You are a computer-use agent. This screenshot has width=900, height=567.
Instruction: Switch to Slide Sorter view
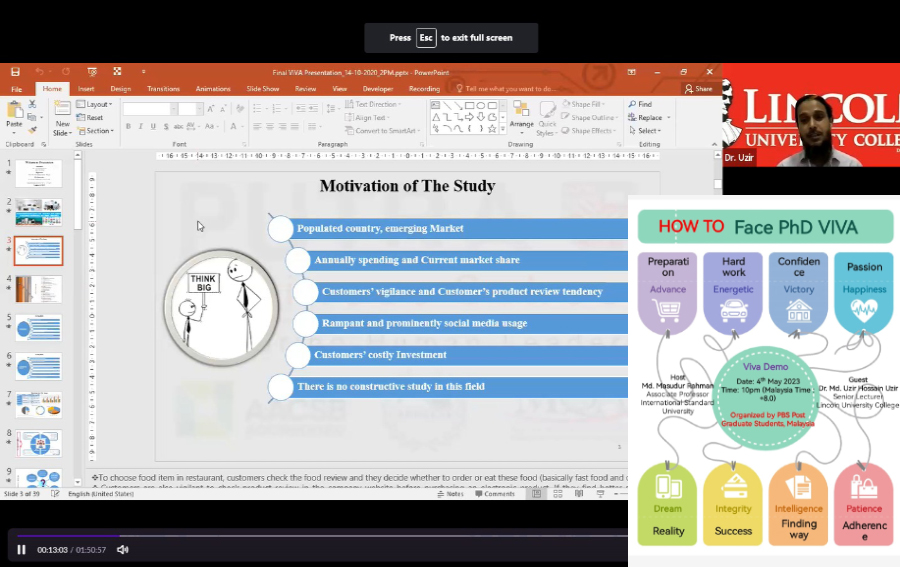558,494
